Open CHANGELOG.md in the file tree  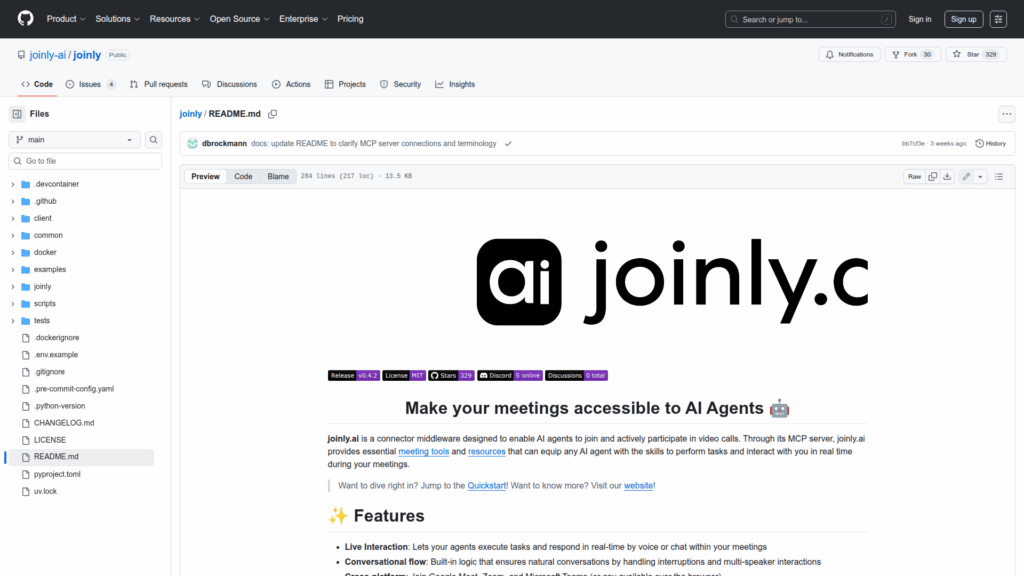tap(64, 423)
